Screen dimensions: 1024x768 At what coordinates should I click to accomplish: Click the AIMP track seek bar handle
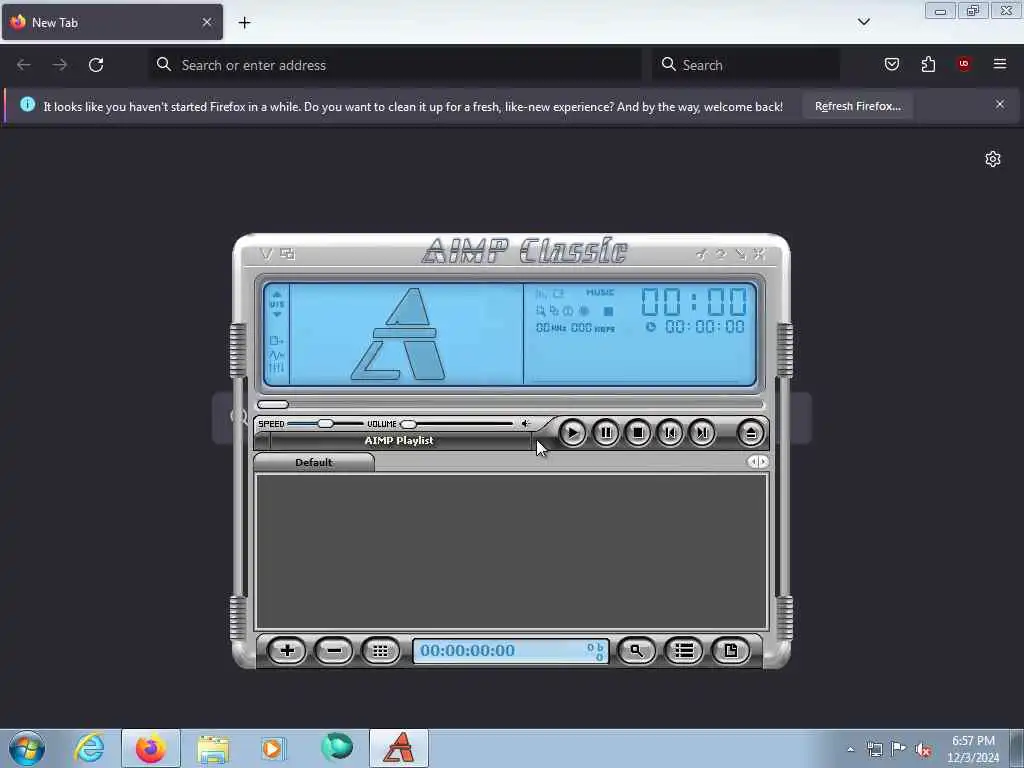273,404
